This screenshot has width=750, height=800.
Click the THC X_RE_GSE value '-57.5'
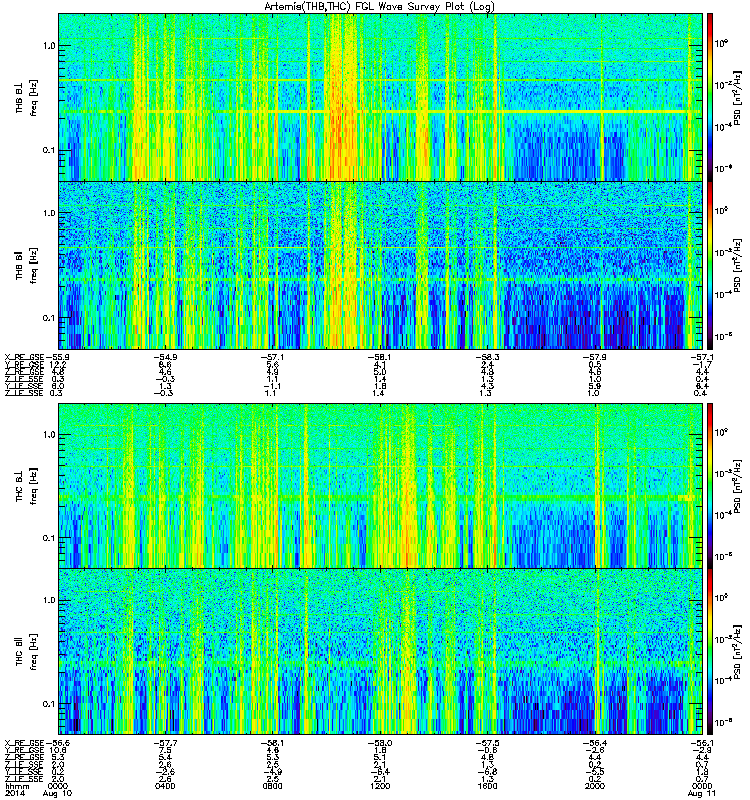(487, 743)
